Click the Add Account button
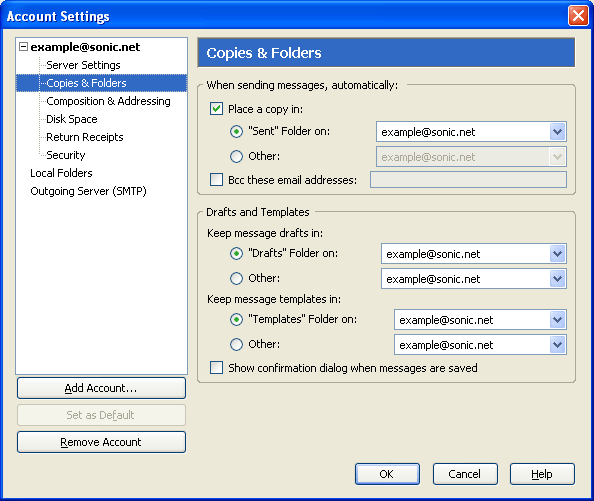Screen dimensions: 594x501 click(x=101, y=388)
